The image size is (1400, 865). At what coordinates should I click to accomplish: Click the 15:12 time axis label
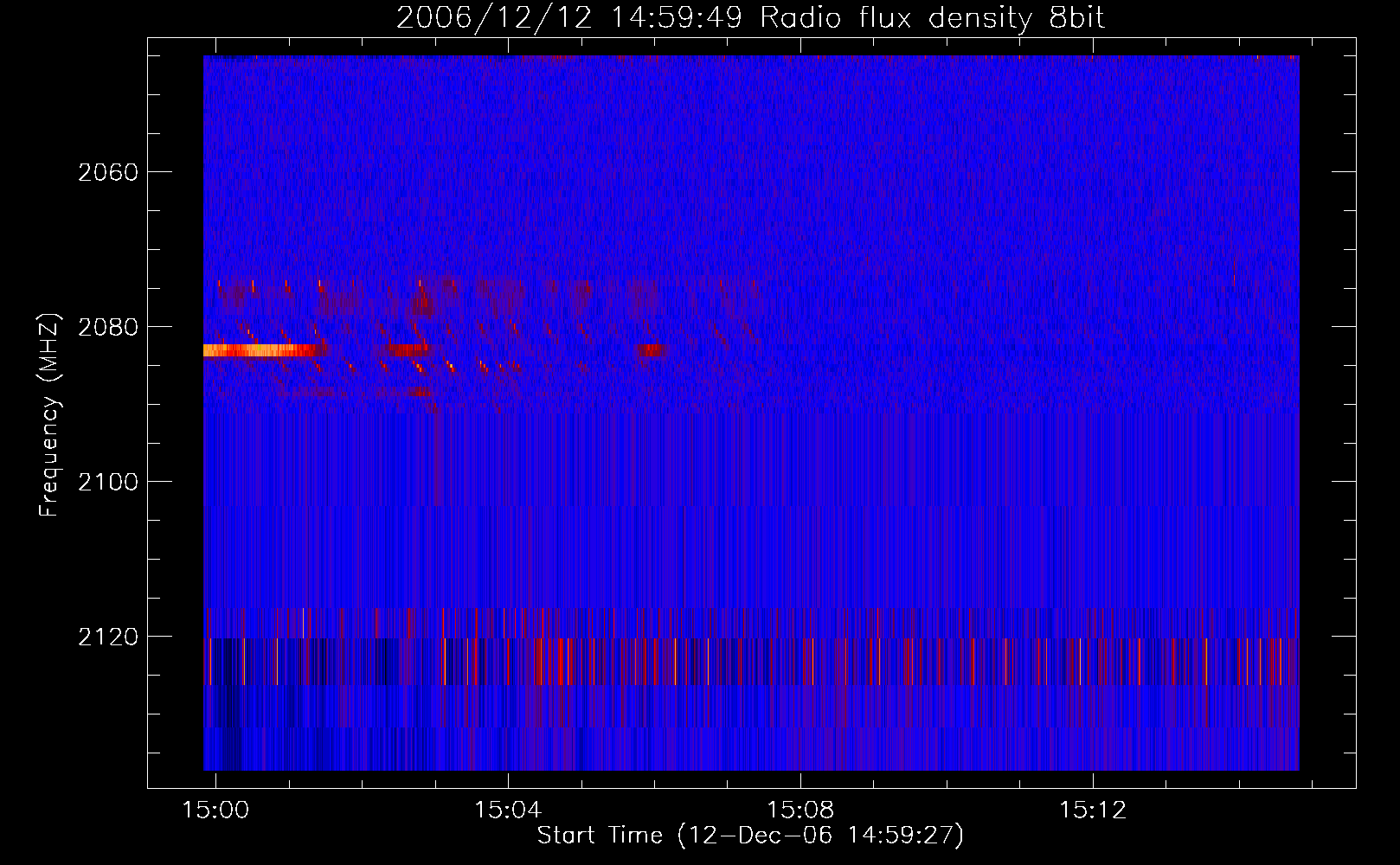point(1093,810)
